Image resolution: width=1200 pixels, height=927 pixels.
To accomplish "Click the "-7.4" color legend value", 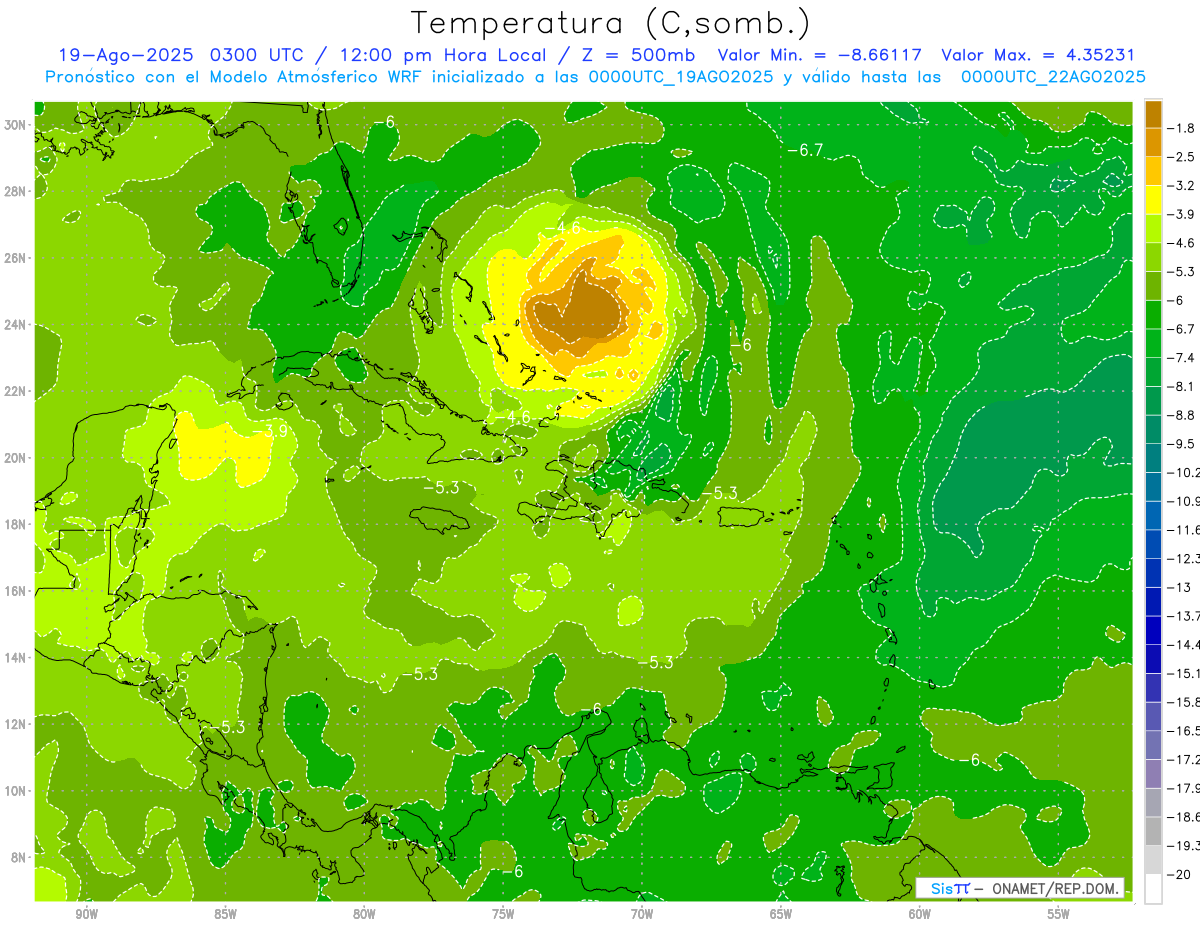I will click(1182, 357).
